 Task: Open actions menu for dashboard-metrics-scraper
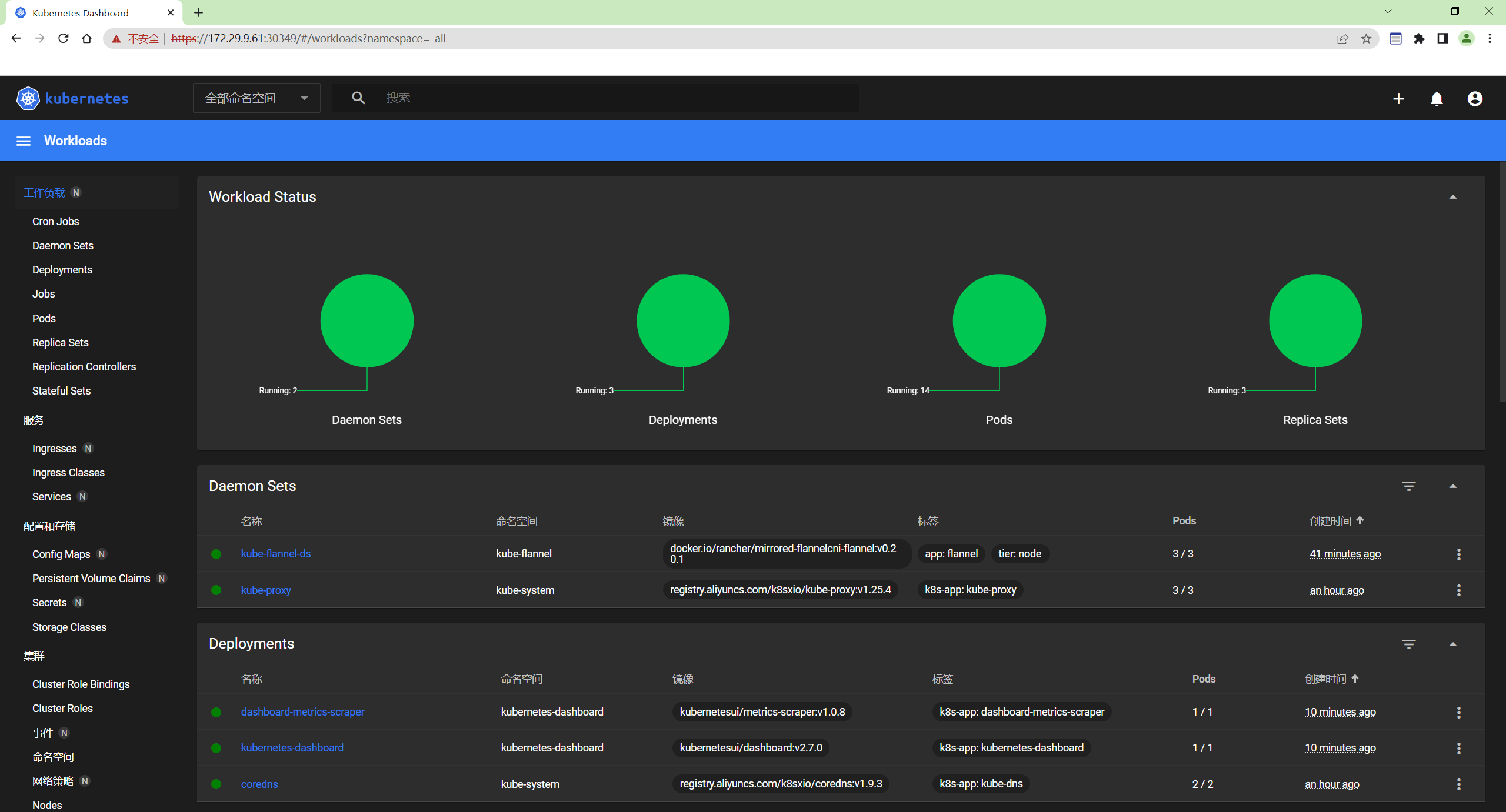click(x=1458, y=712)
